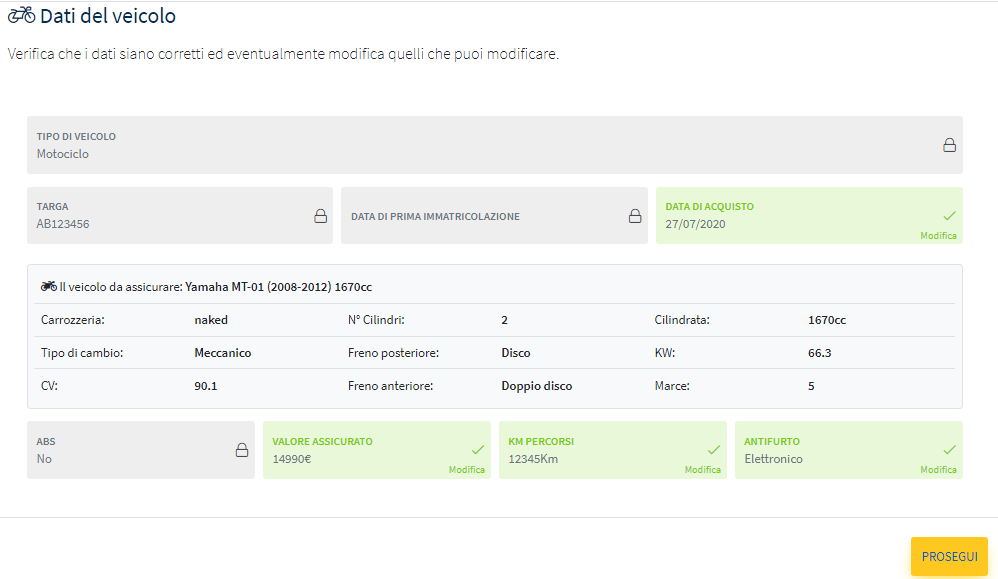Image resolution: width=998 pixels, height=579 pixels.
Task: Click insured value 14990€
Action: [x=292, y=459]
